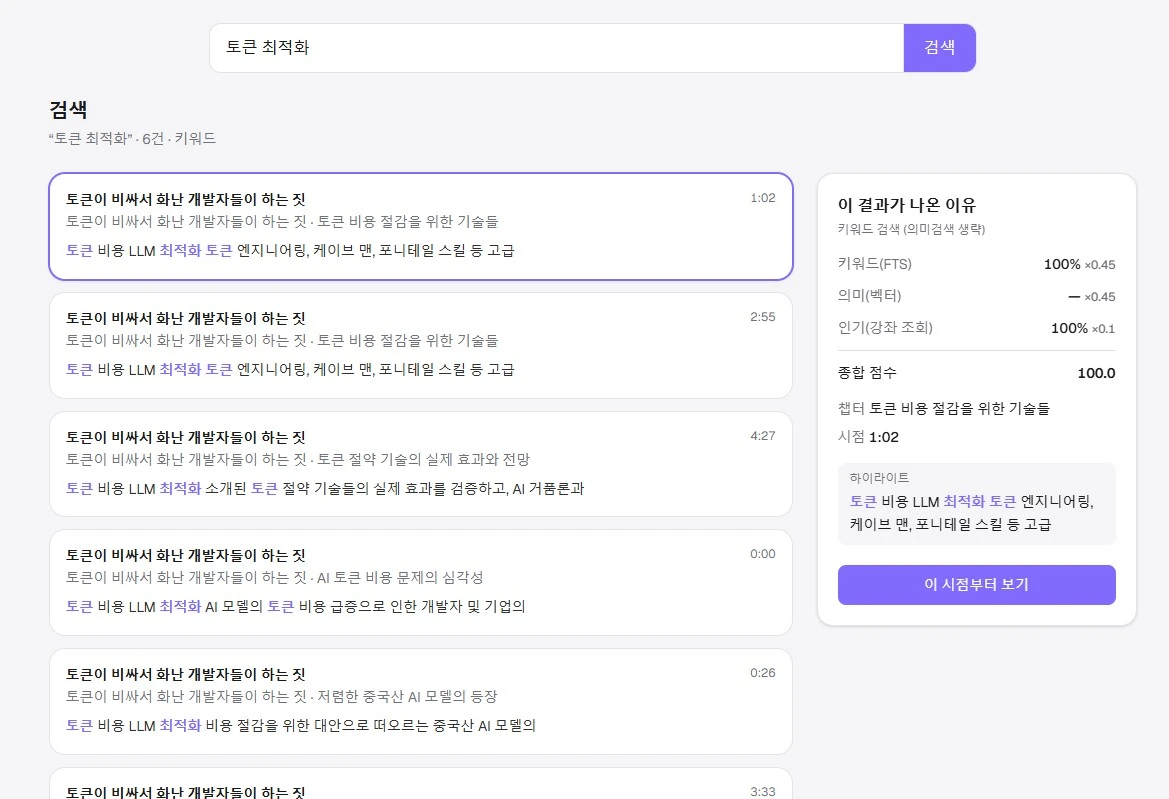
Task: Click the snippet about 중국산 AI 모델의
Action: (300, 725)
